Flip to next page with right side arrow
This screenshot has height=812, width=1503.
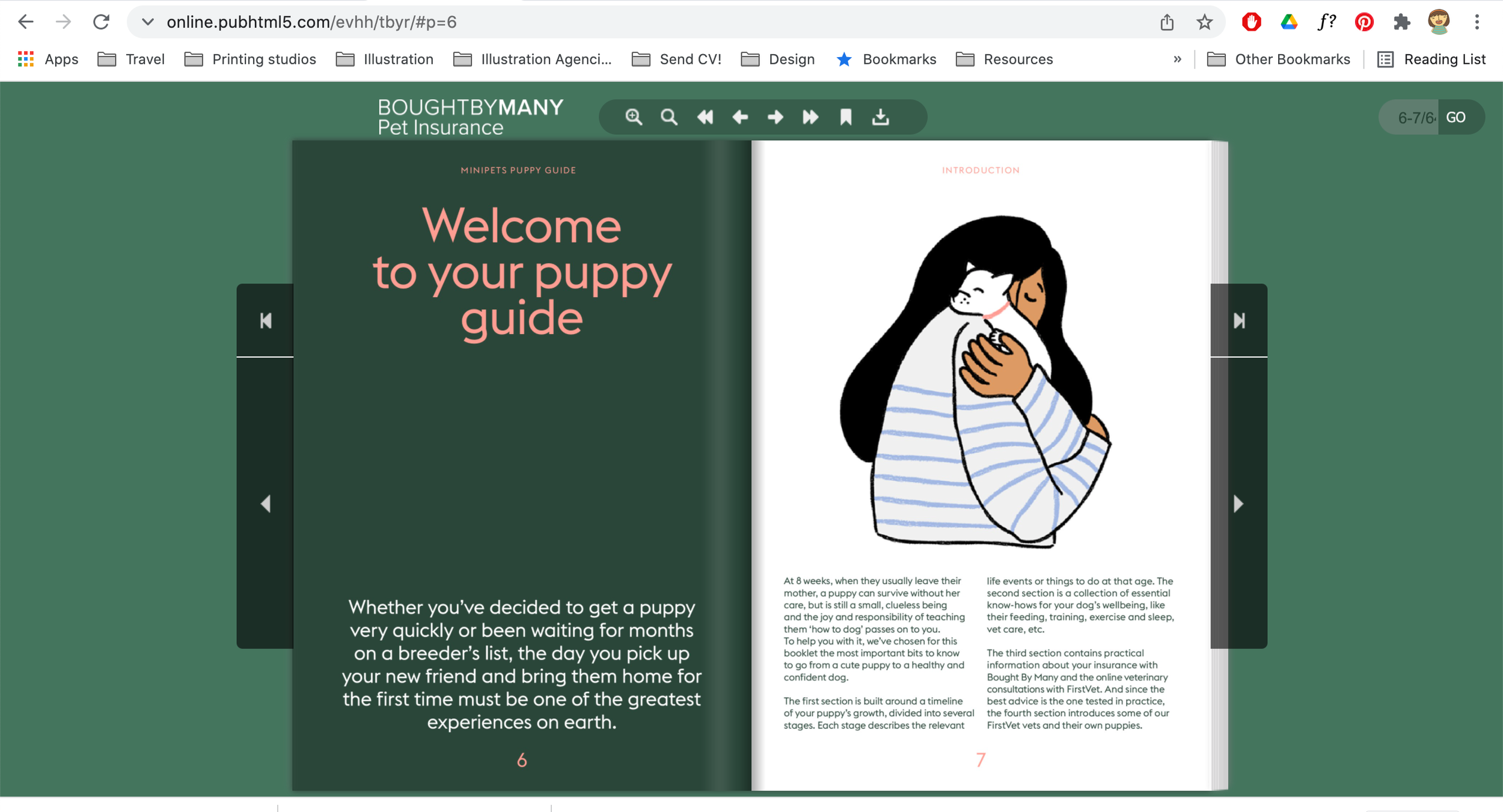coord(1238,504)
